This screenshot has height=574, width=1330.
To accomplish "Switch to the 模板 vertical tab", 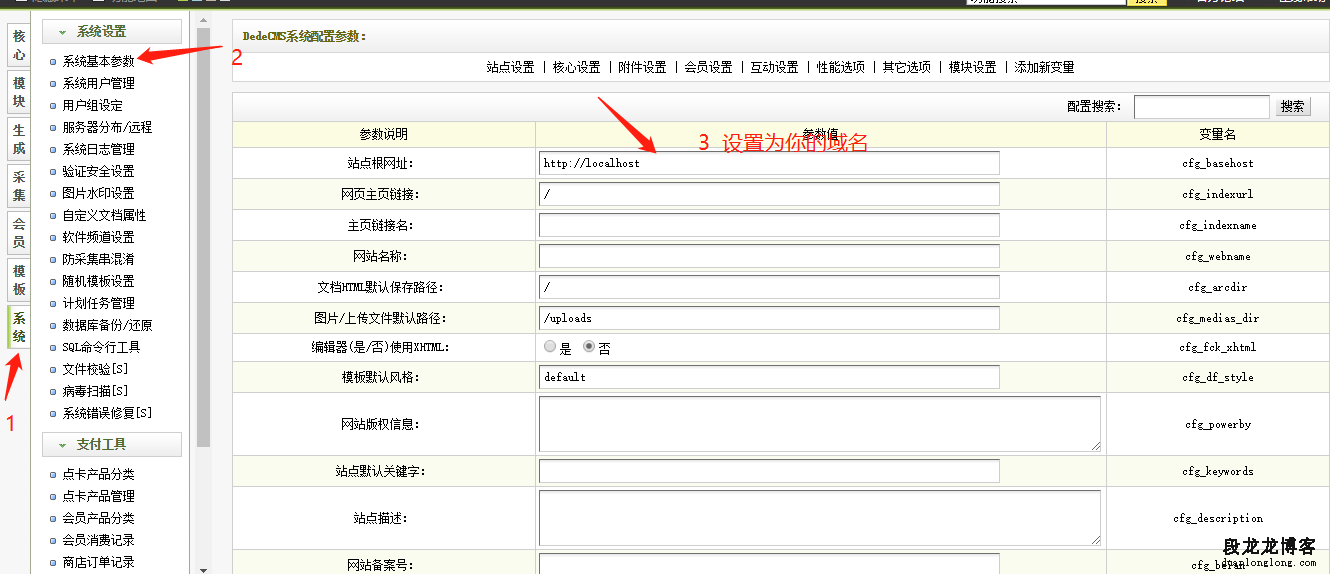I will click(x=19, y=280).
